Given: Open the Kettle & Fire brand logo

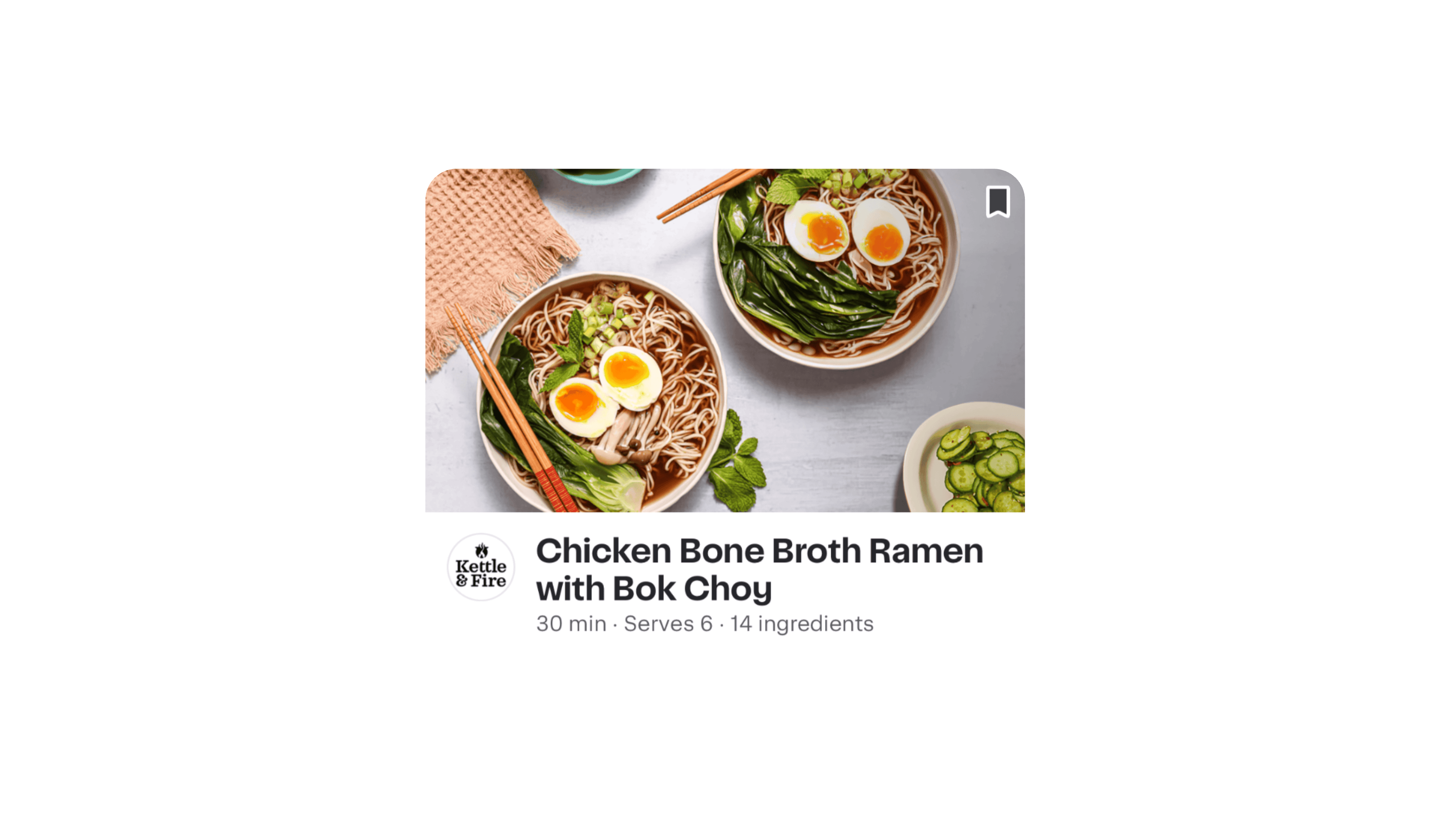Looking at the screenshot, I should click(481, 567).
